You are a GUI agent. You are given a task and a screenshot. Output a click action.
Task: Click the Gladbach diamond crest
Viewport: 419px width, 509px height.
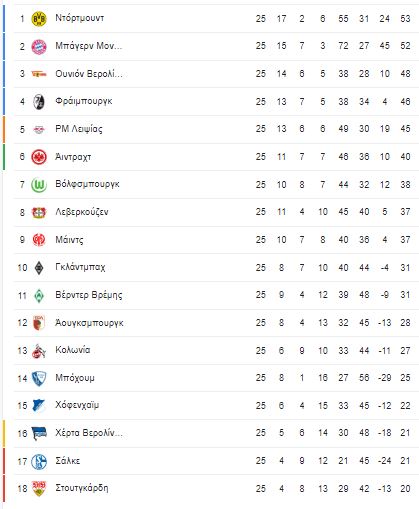pos(39,268)
